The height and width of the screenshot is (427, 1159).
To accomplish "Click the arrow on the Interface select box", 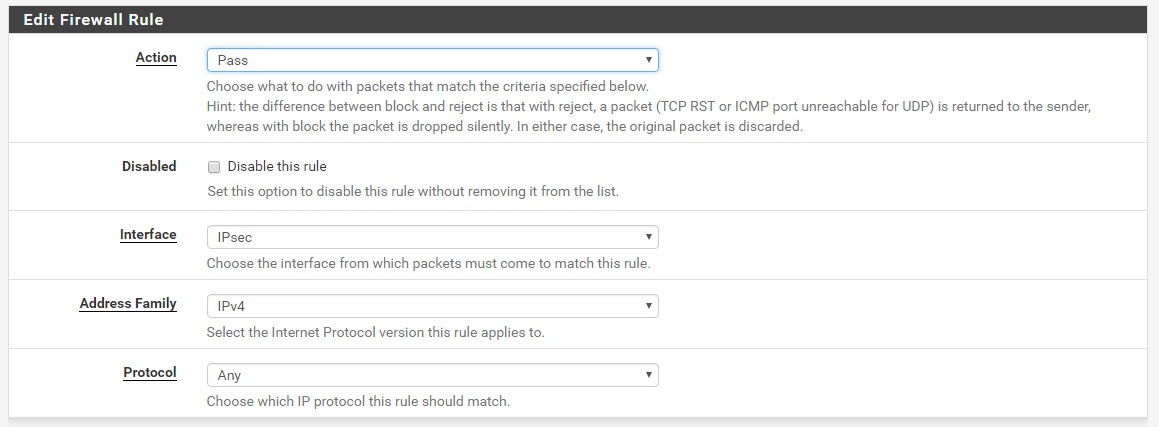I will click(x=648, y=237).
